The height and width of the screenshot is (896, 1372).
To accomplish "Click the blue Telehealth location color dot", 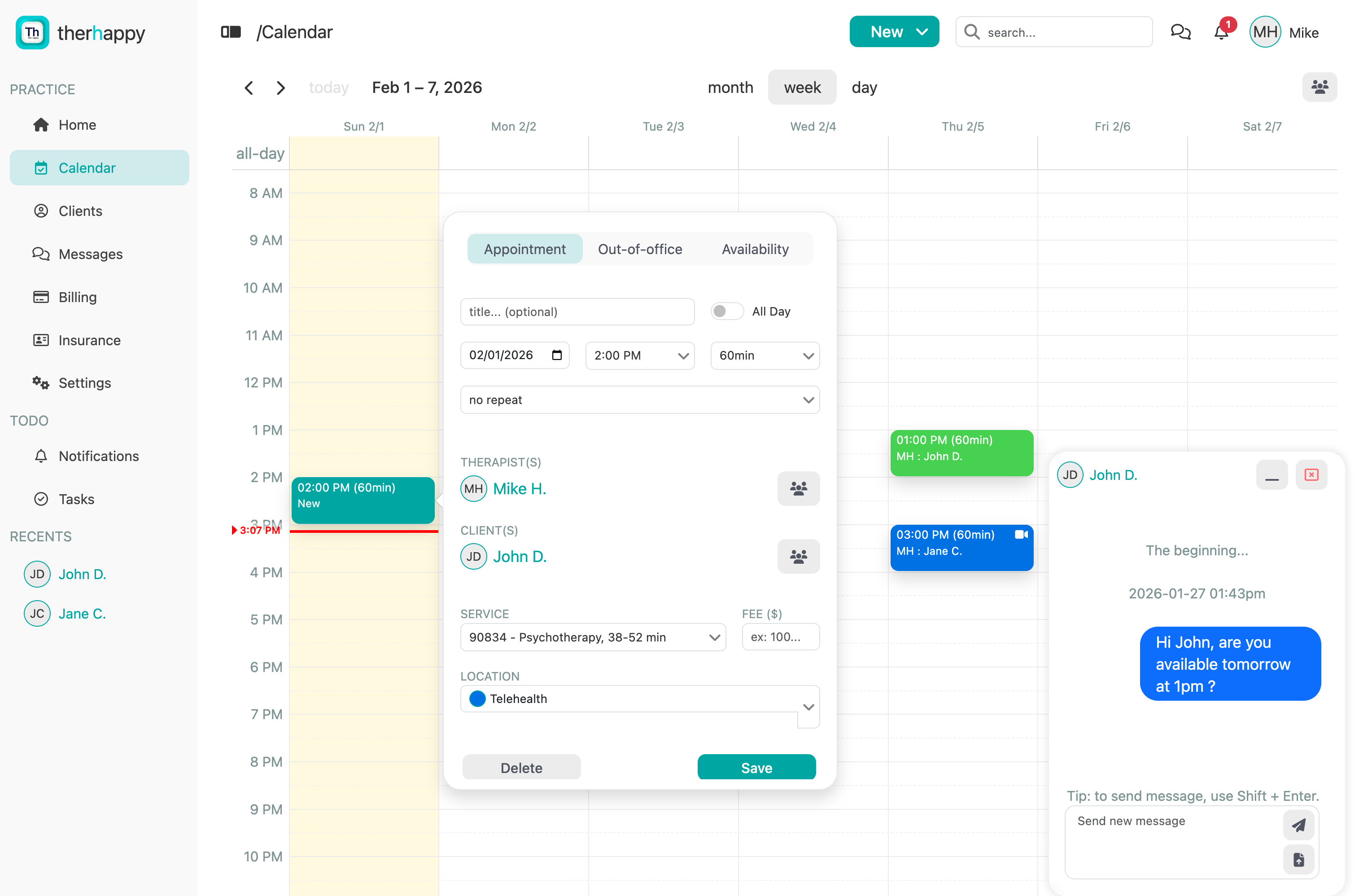I will click(x=477, y=698).
